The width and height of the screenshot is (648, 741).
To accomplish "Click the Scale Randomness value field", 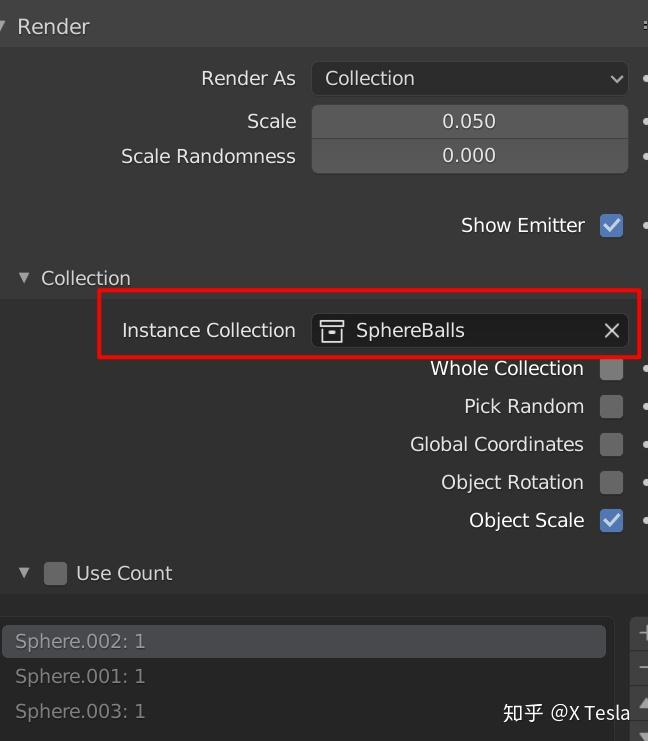I will [x=469, y=156].
